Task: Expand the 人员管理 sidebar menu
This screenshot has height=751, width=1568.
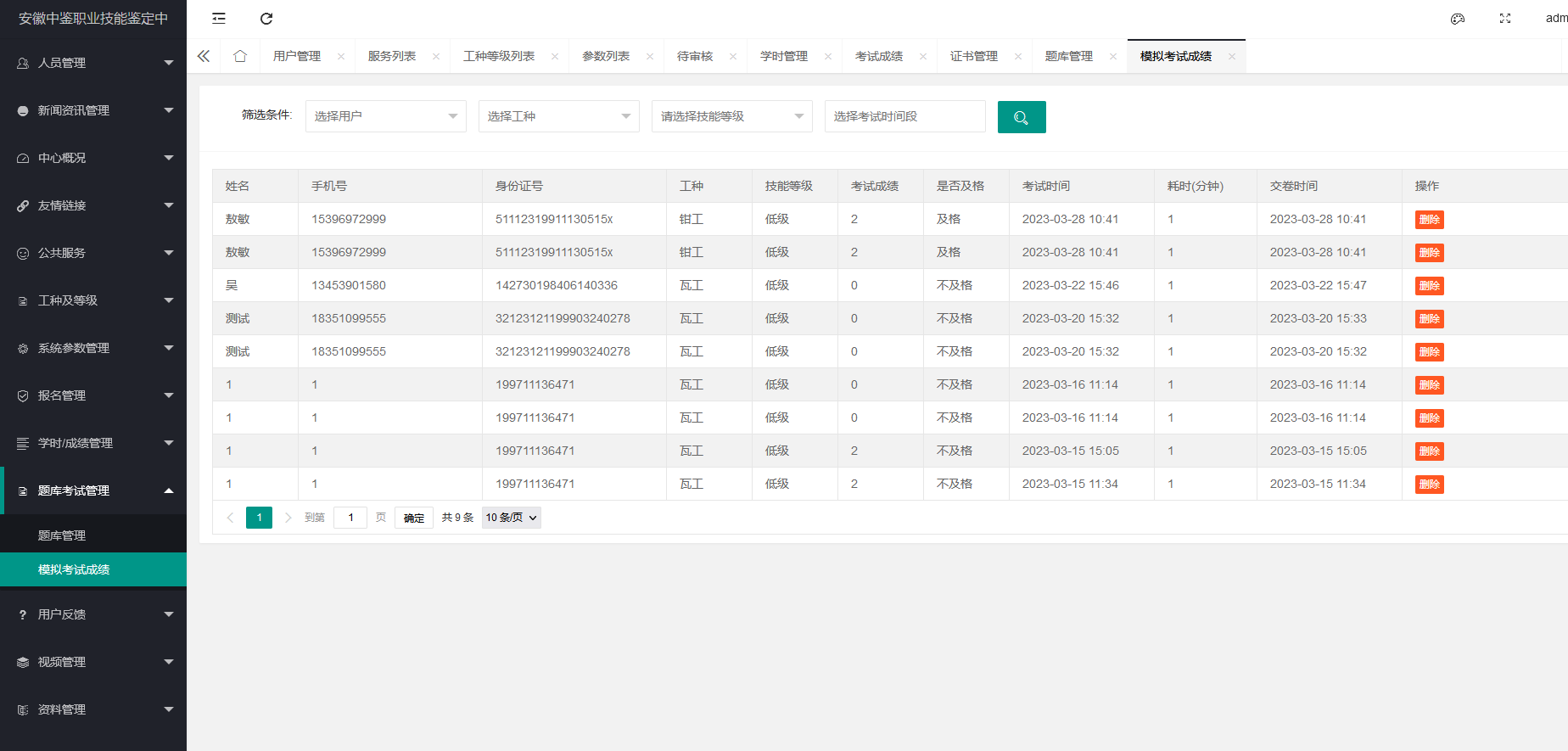Action: (x=93, y=63)
